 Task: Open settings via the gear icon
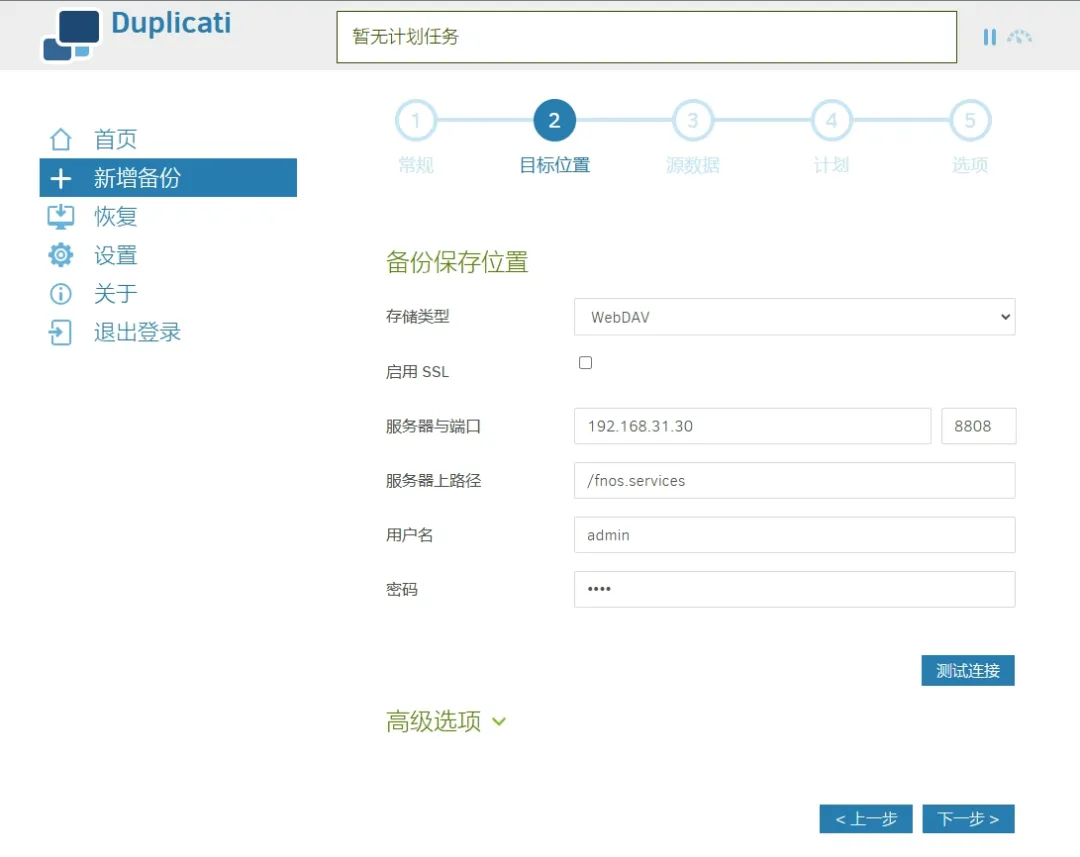pyautogui.click(x=61, y=255)
